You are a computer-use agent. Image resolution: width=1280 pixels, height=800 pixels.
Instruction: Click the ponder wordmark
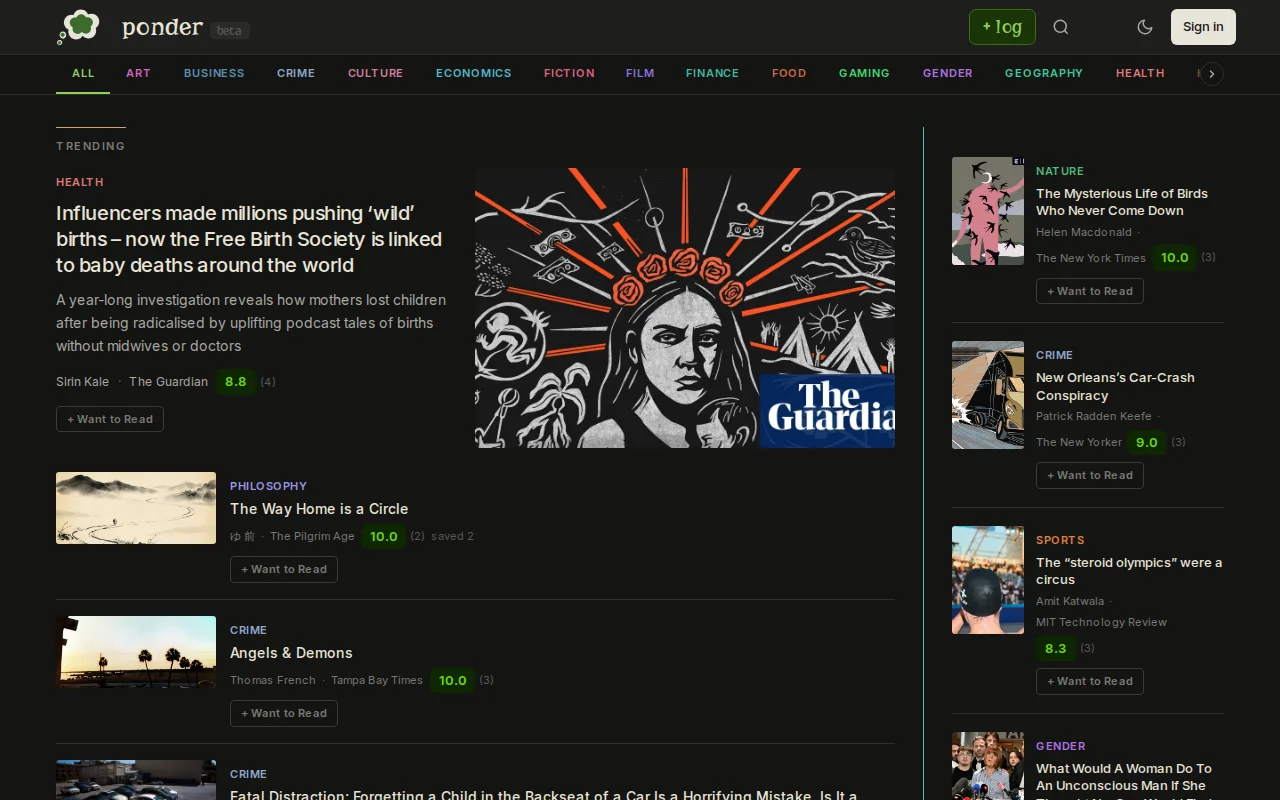click(x=162, y=27)
